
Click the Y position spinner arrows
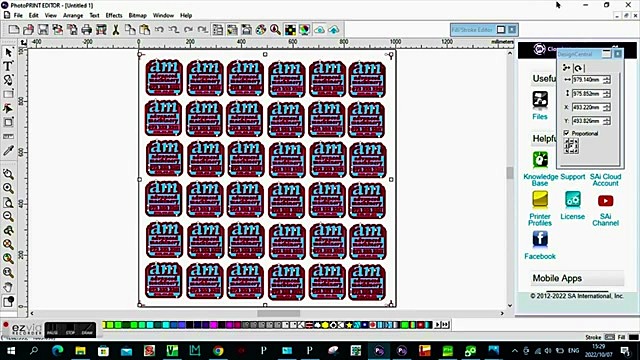point(607,121)
